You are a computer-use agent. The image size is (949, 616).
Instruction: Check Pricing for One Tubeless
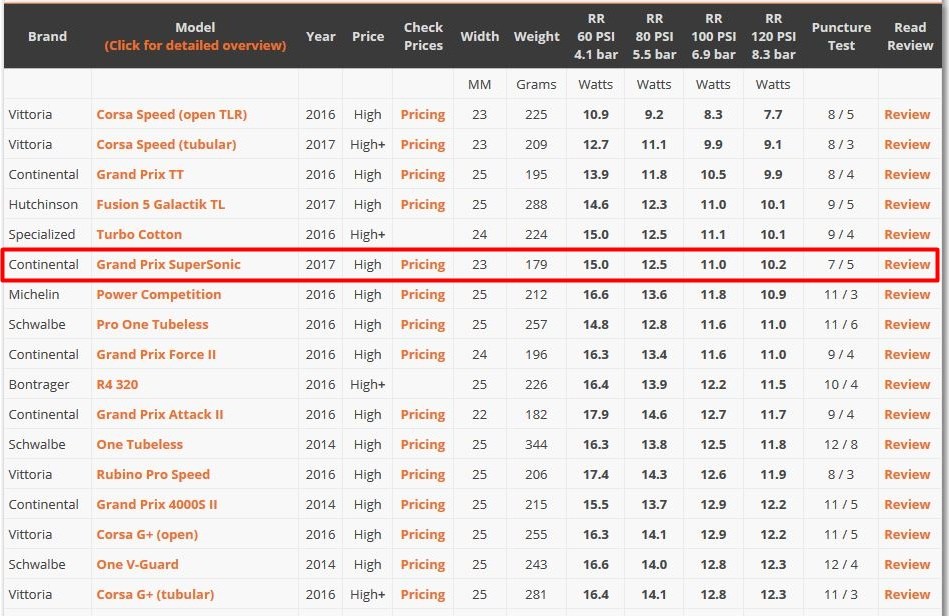tap(422, 444)
